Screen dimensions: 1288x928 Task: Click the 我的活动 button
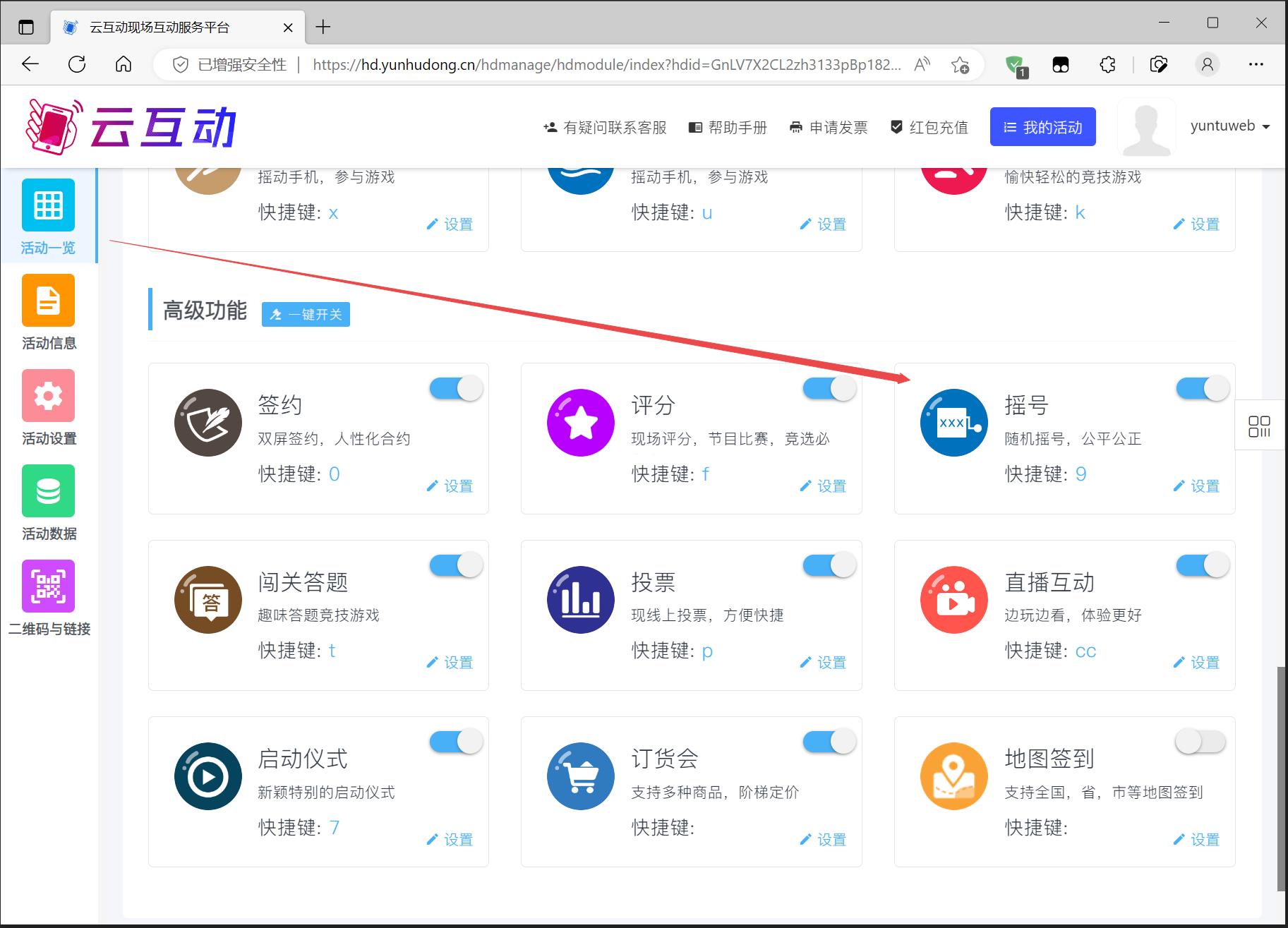point(1042,127)
